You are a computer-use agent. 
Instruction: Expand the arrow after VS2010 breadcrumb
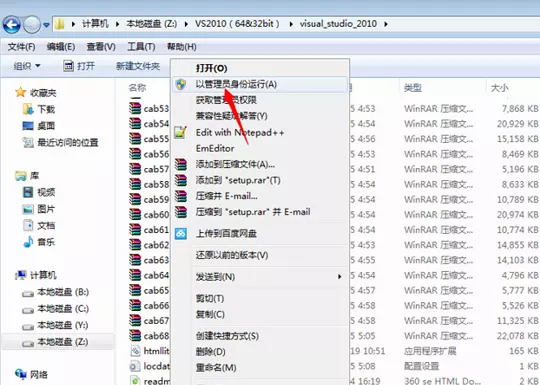291,24
